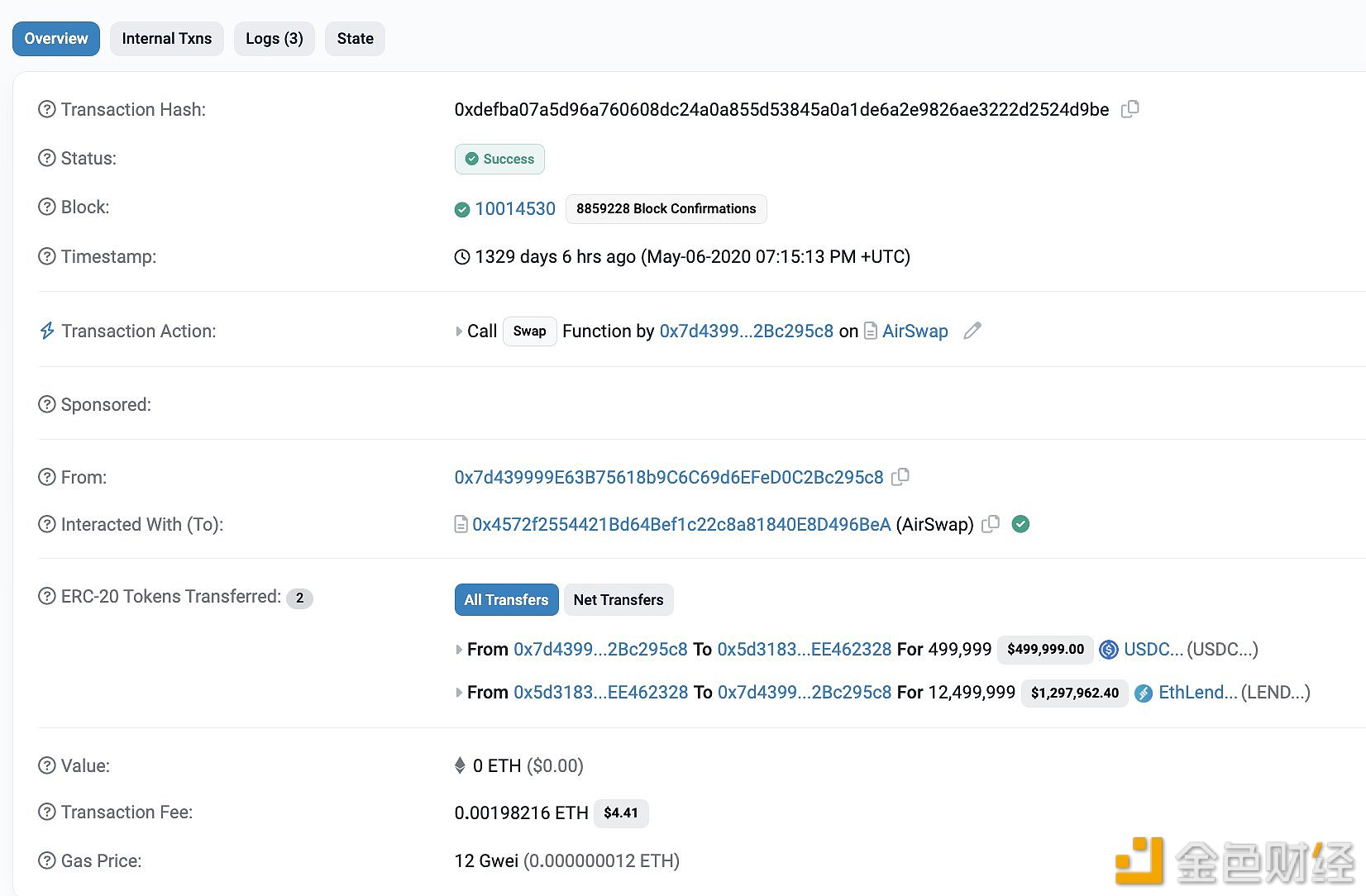Screen dimensions: 1366x896
Task: Expand the Transaction Action call details
Action: [459, 331]
